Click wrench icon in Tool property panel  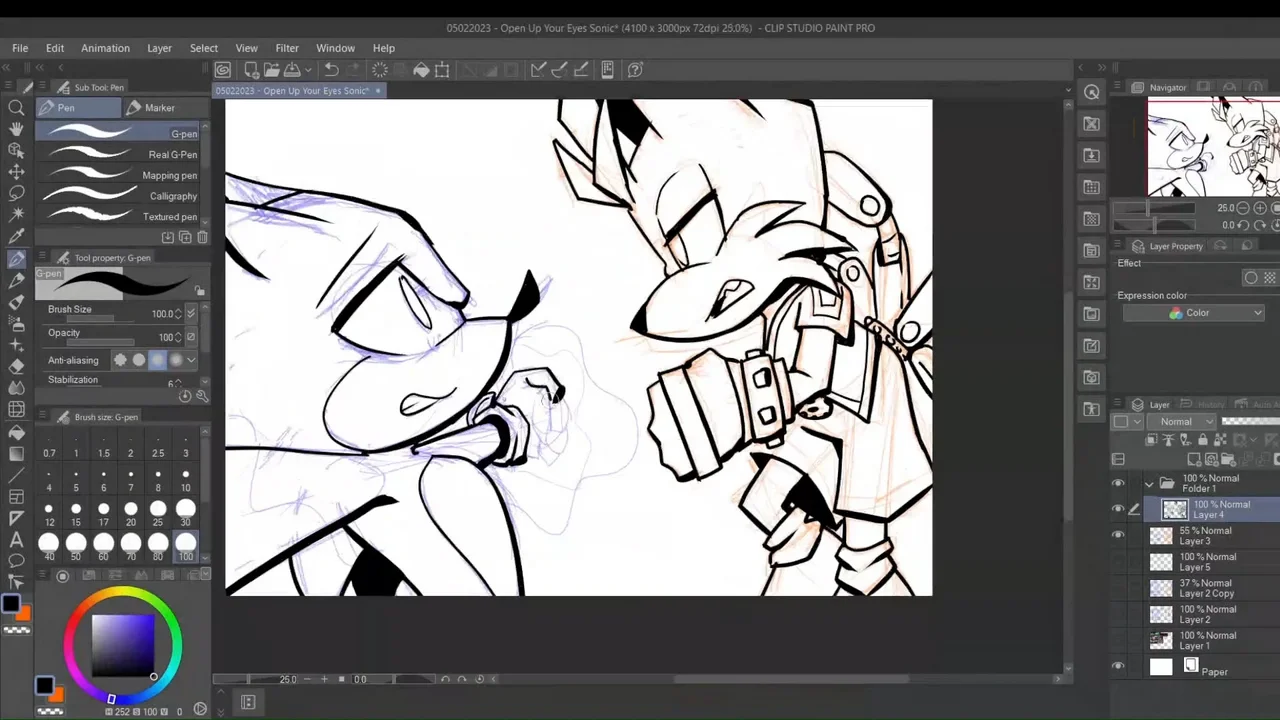pyautogui.click(x=203, y=396)
